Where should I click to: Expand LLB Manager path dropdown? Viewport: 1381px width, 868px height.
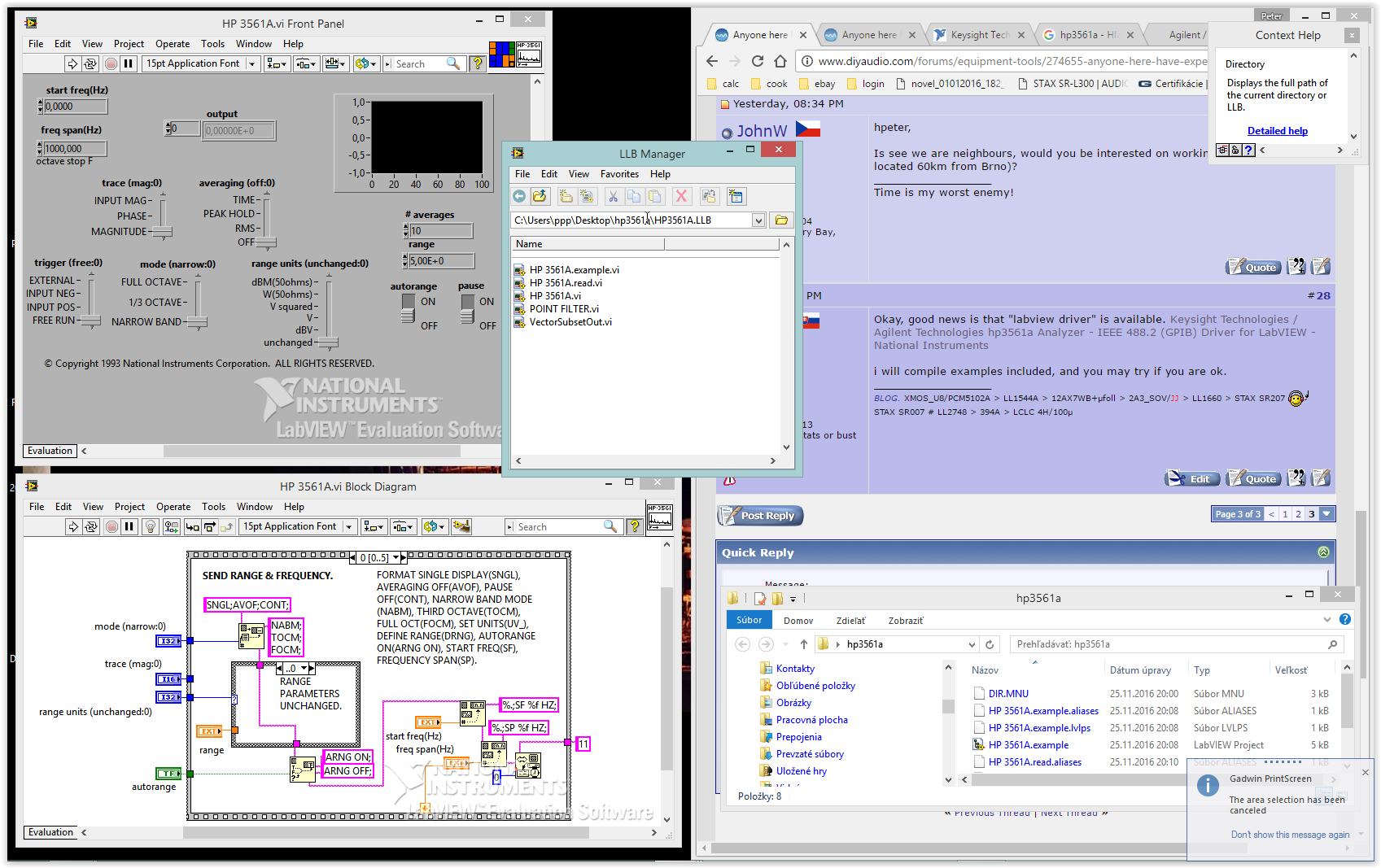click(758, 220)
